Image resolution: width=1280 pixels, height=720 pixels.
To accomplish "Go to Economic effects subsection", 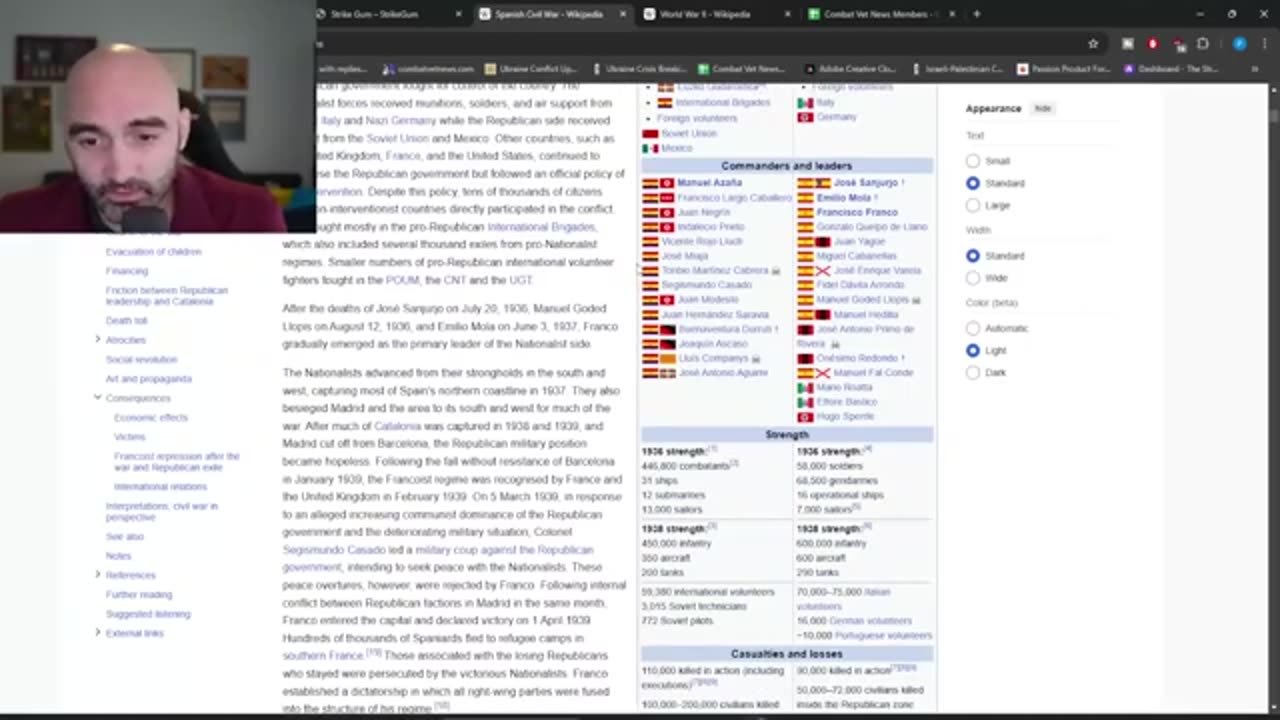I will (150, 418).
